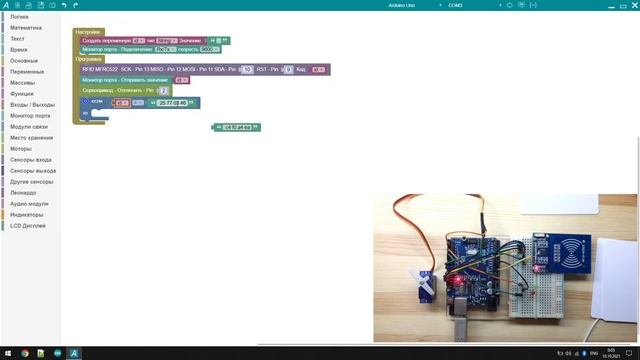Open variable name dropdown in Создать переменную block
Viewport: 640px width, 360px height.
(138, 41)
